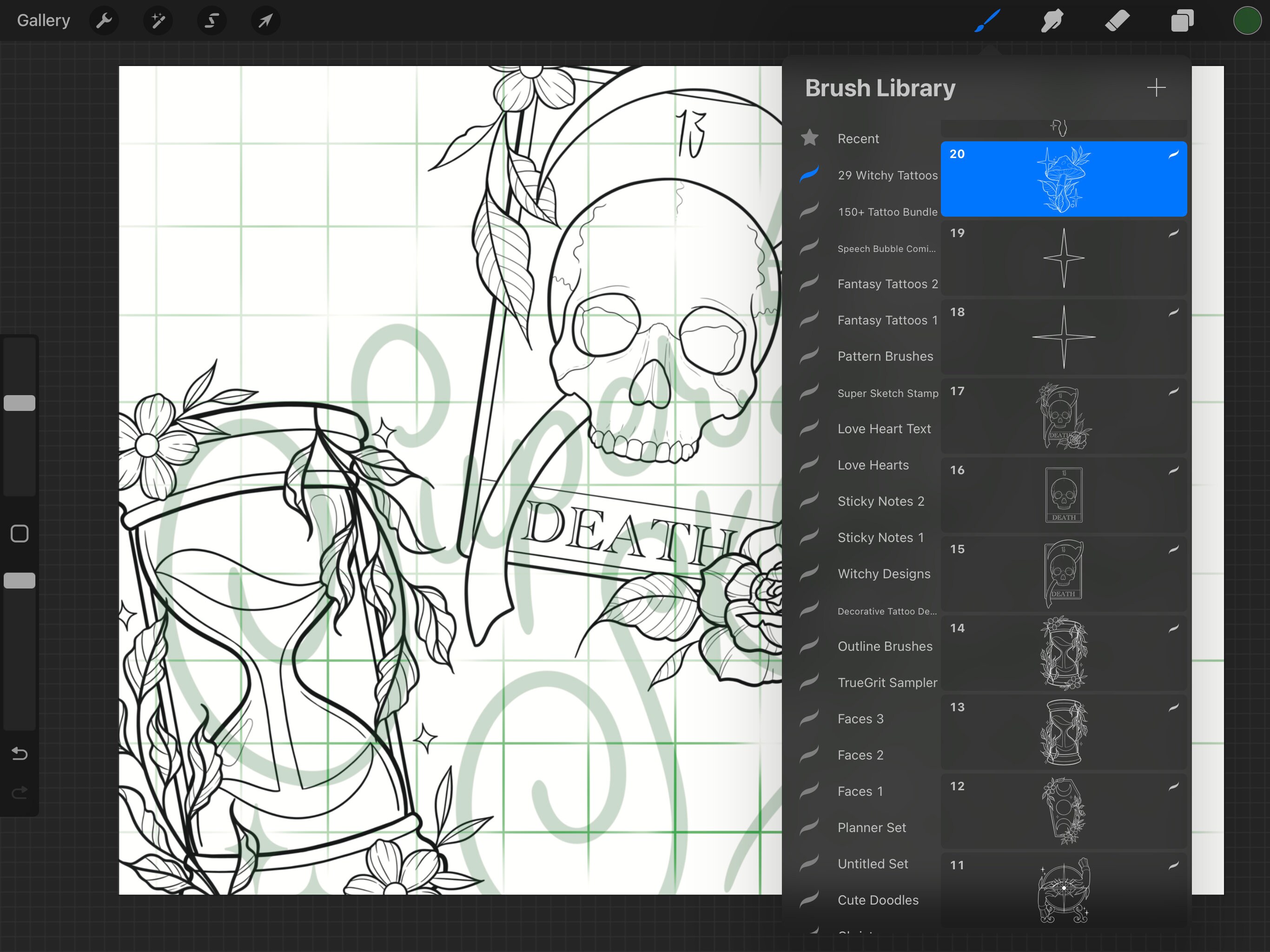Image resolution: width=1270 pixels, height=952 pixels.
Task: Tap the Brush tool icon
Action: tap(987, 21)
